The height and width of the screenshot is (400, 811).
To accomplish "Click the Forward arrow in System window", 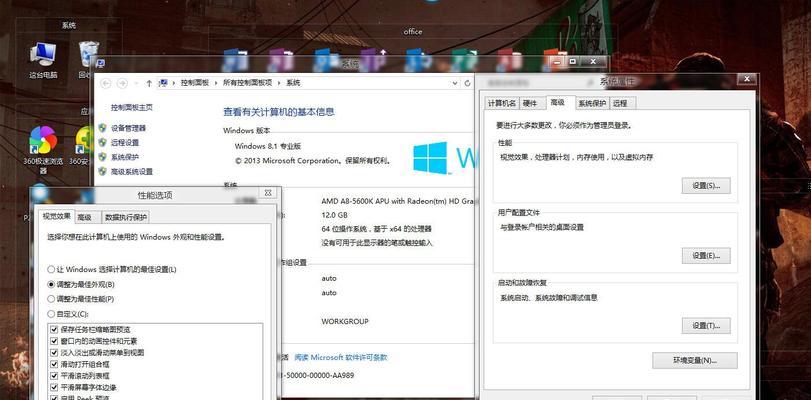I will click(122, 83).
